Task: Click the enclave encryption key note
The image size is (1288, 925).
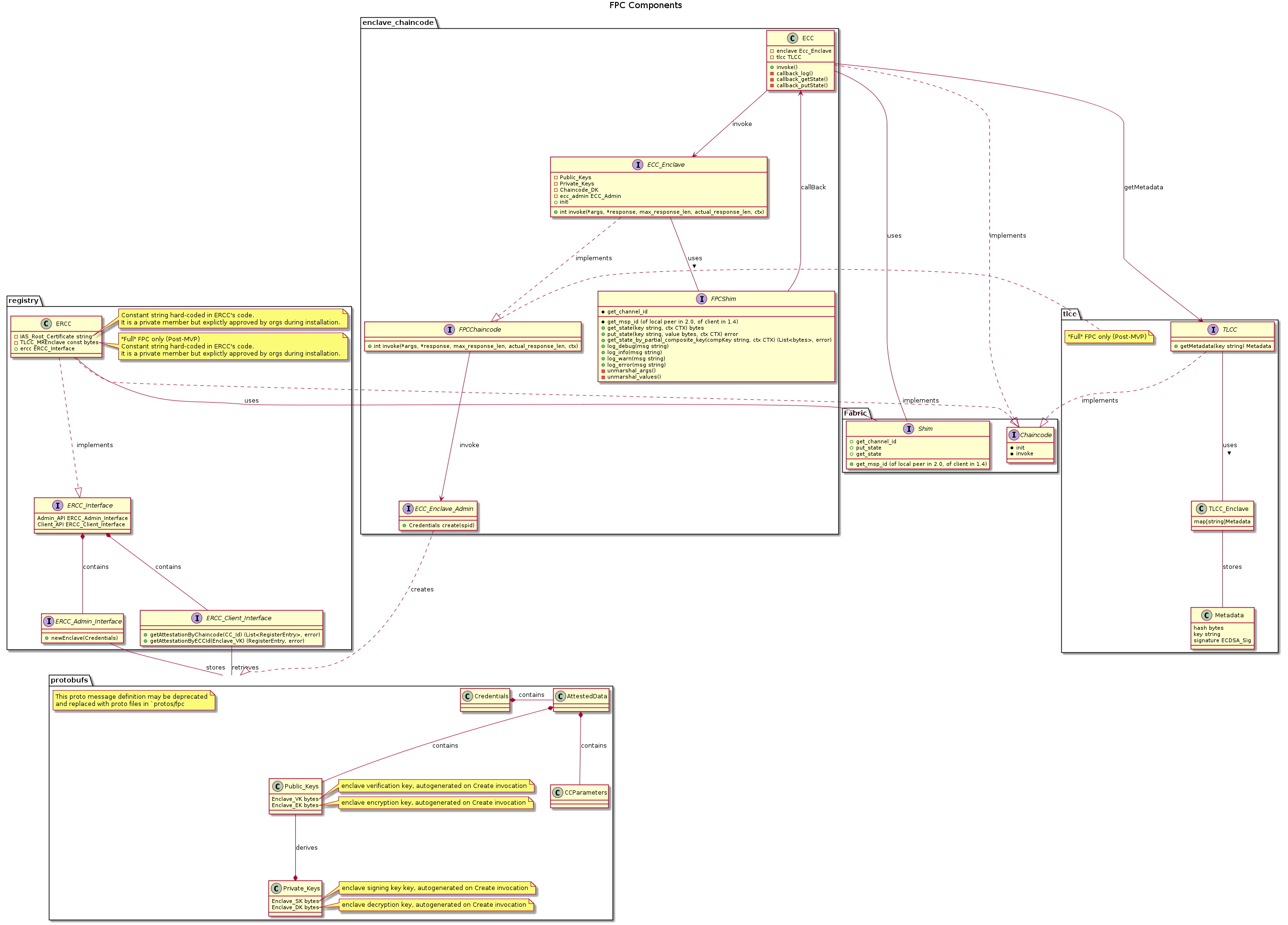Action: [436, 803]
